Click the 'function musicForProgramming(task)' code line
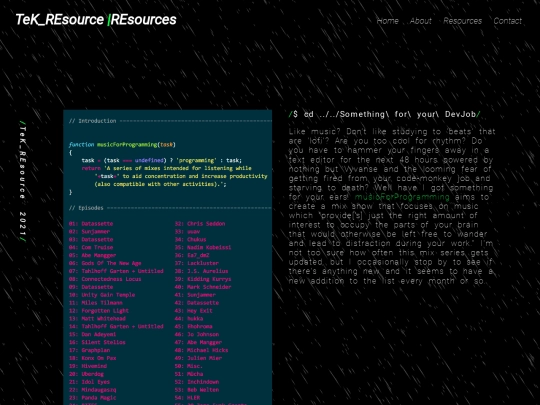Screen dimensions: 540x405 [122, 145]
